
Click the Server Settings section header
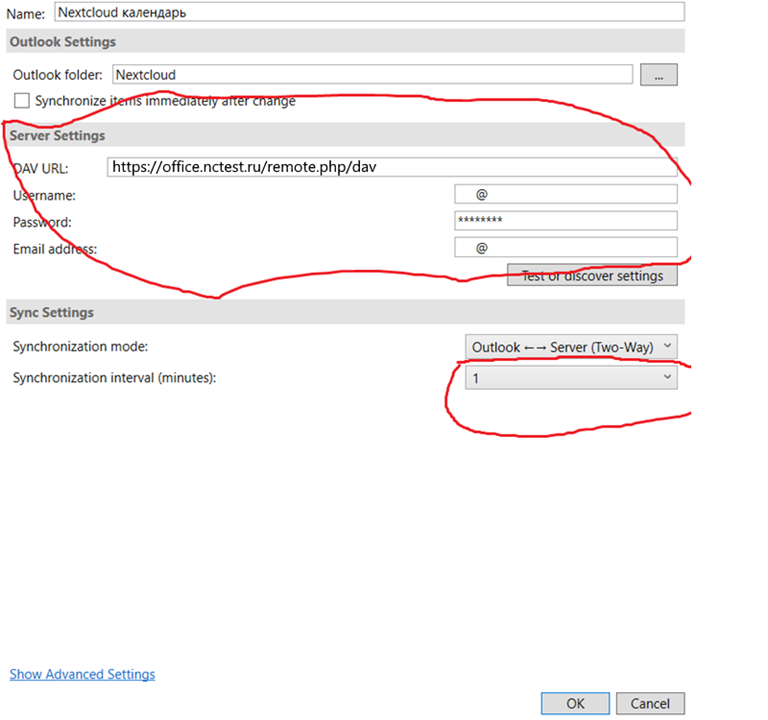(x=57, y=135)
